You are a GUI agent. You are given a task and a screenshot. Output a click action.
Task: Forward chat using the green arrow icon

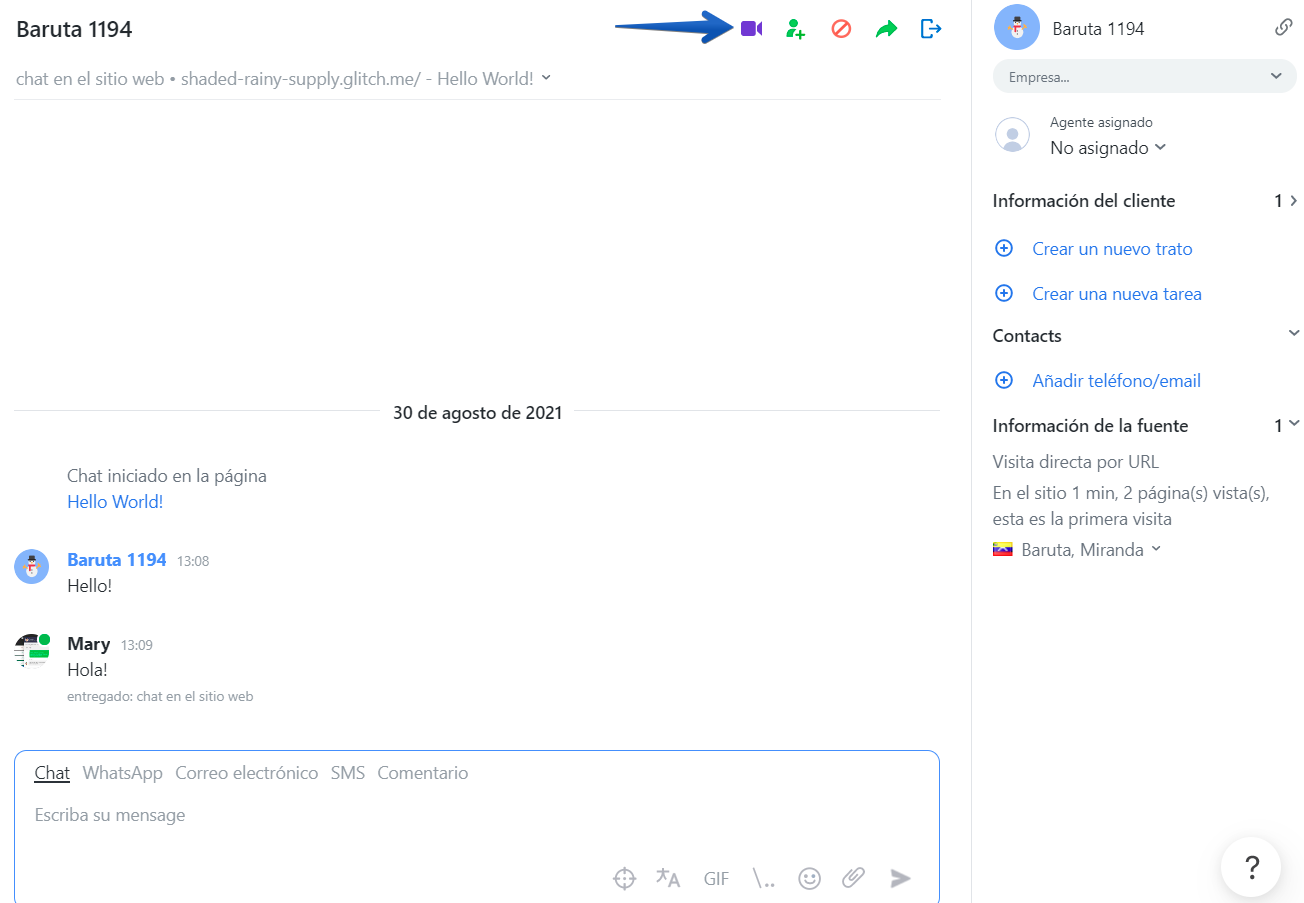coord(886,29)
